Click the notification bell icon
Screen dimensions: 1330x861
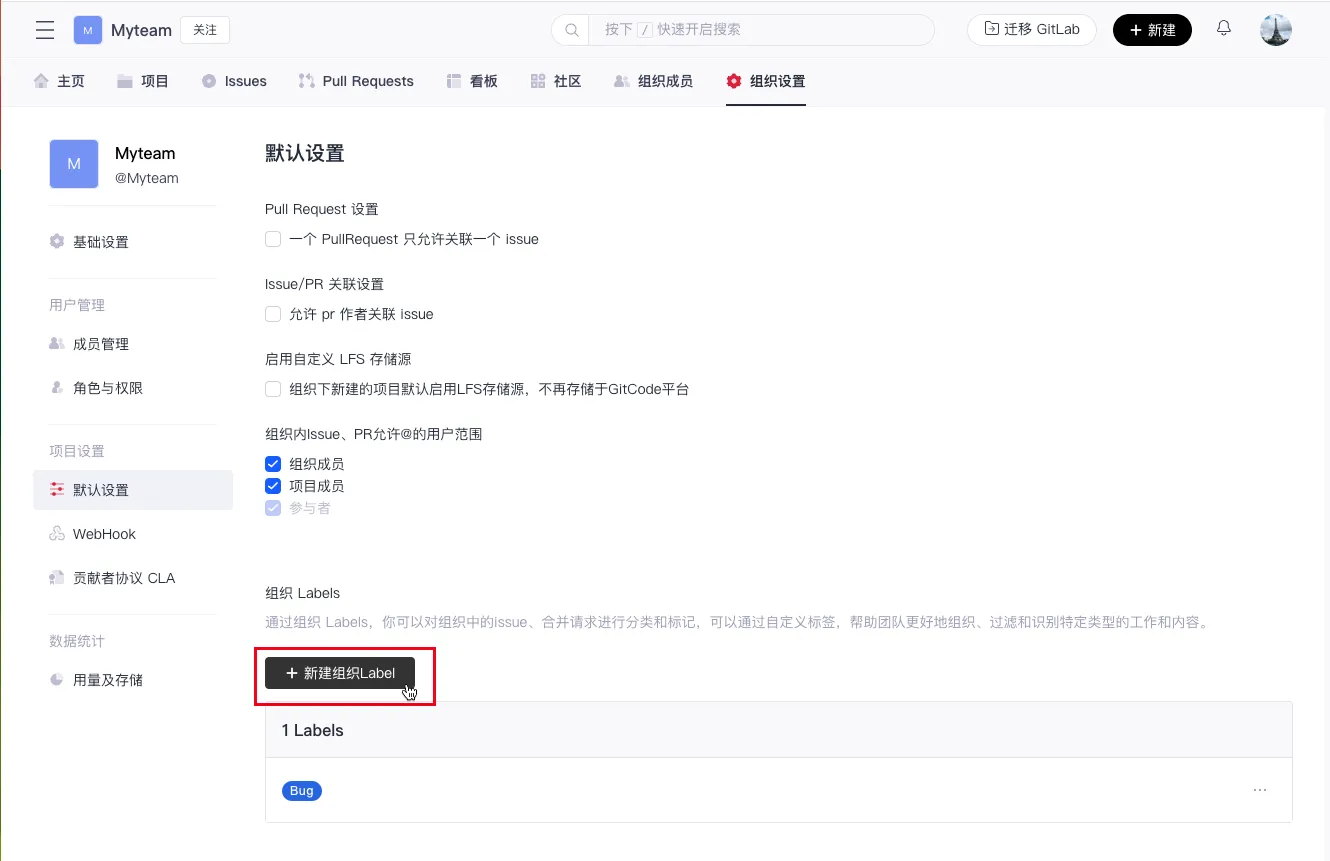click(1223, 29)
